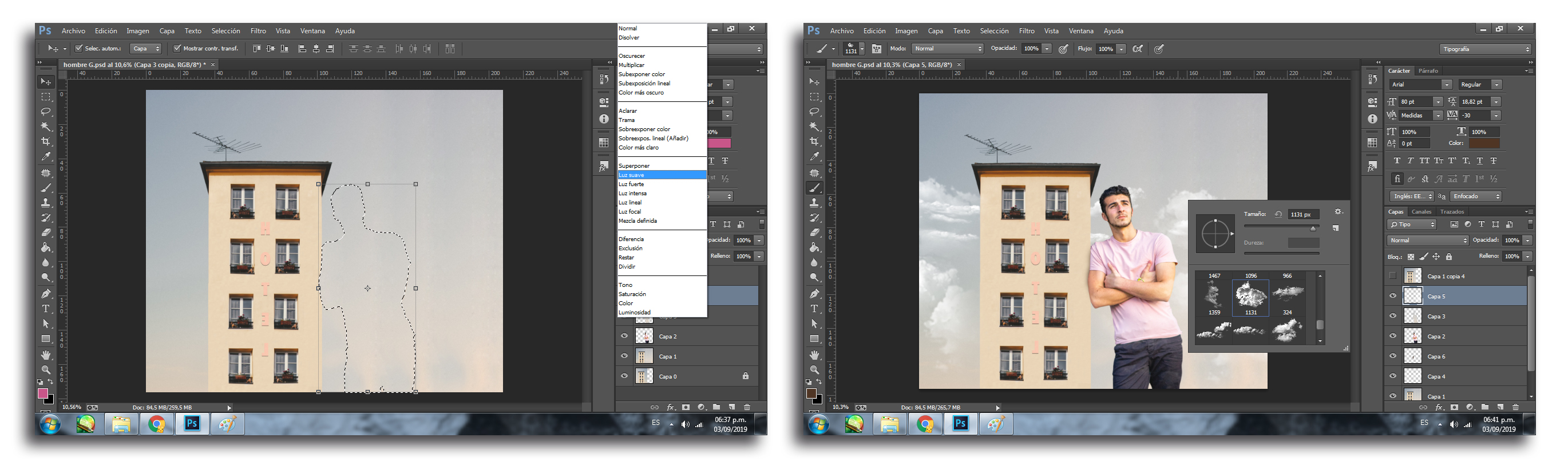Viewport: 1568px width, 465px height.
Task: Toggle the Brush panel button in right options bar
Action: (x=877, y=49)
